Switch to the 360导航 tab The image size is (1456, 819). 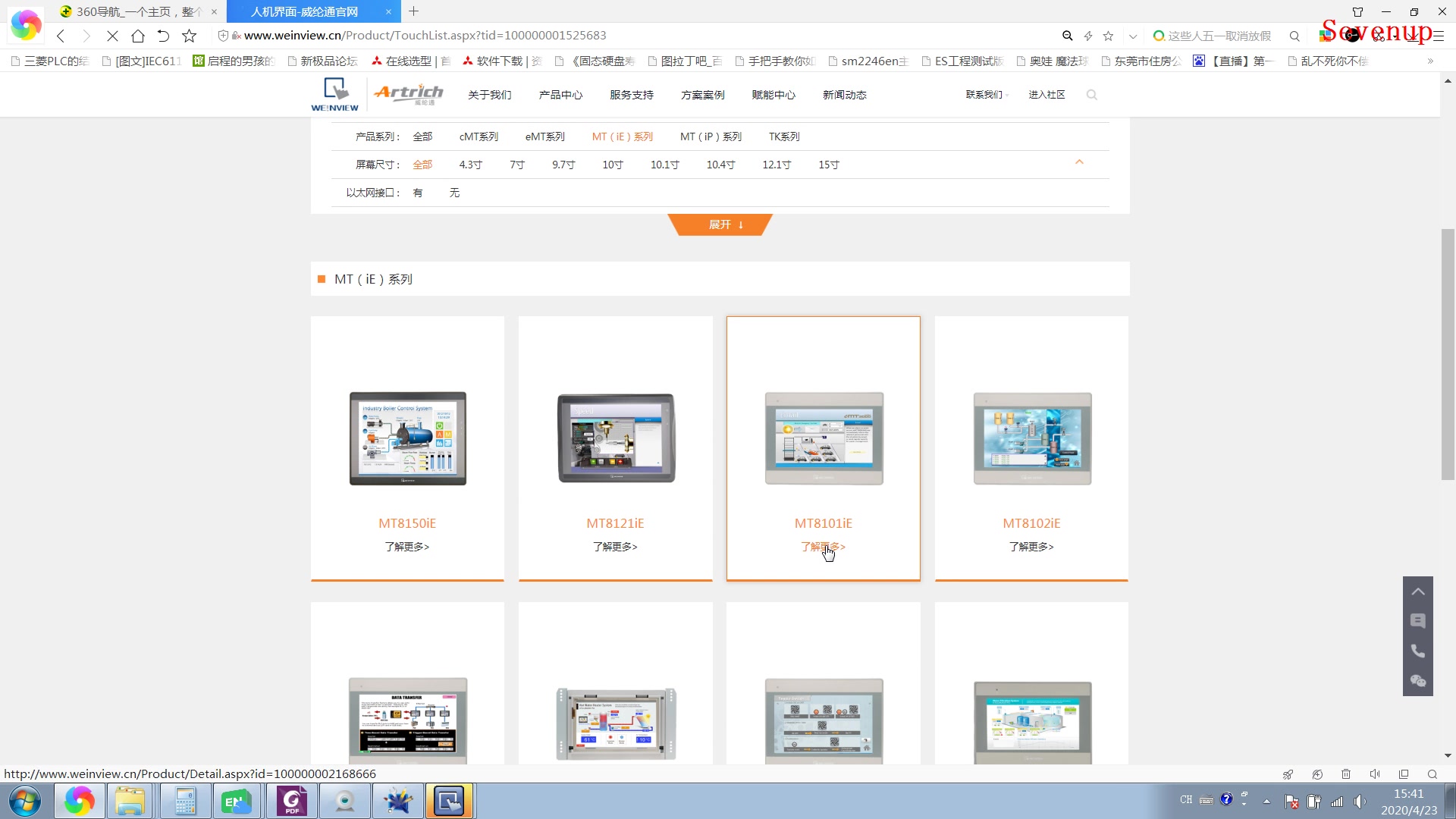pos(138,11)
